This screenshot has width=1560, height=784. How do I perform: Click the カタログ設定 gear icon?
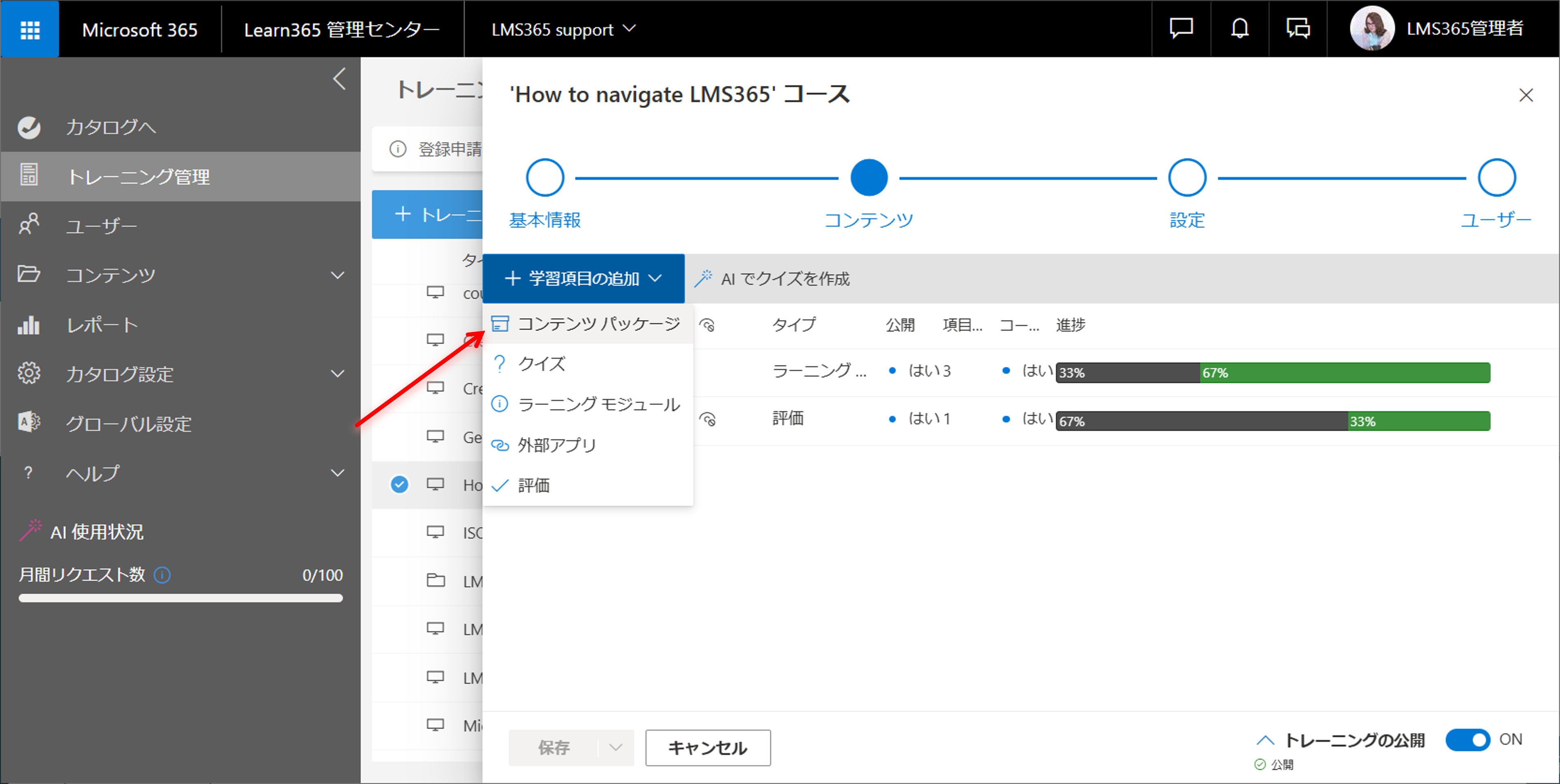click(x=29, y=374)
